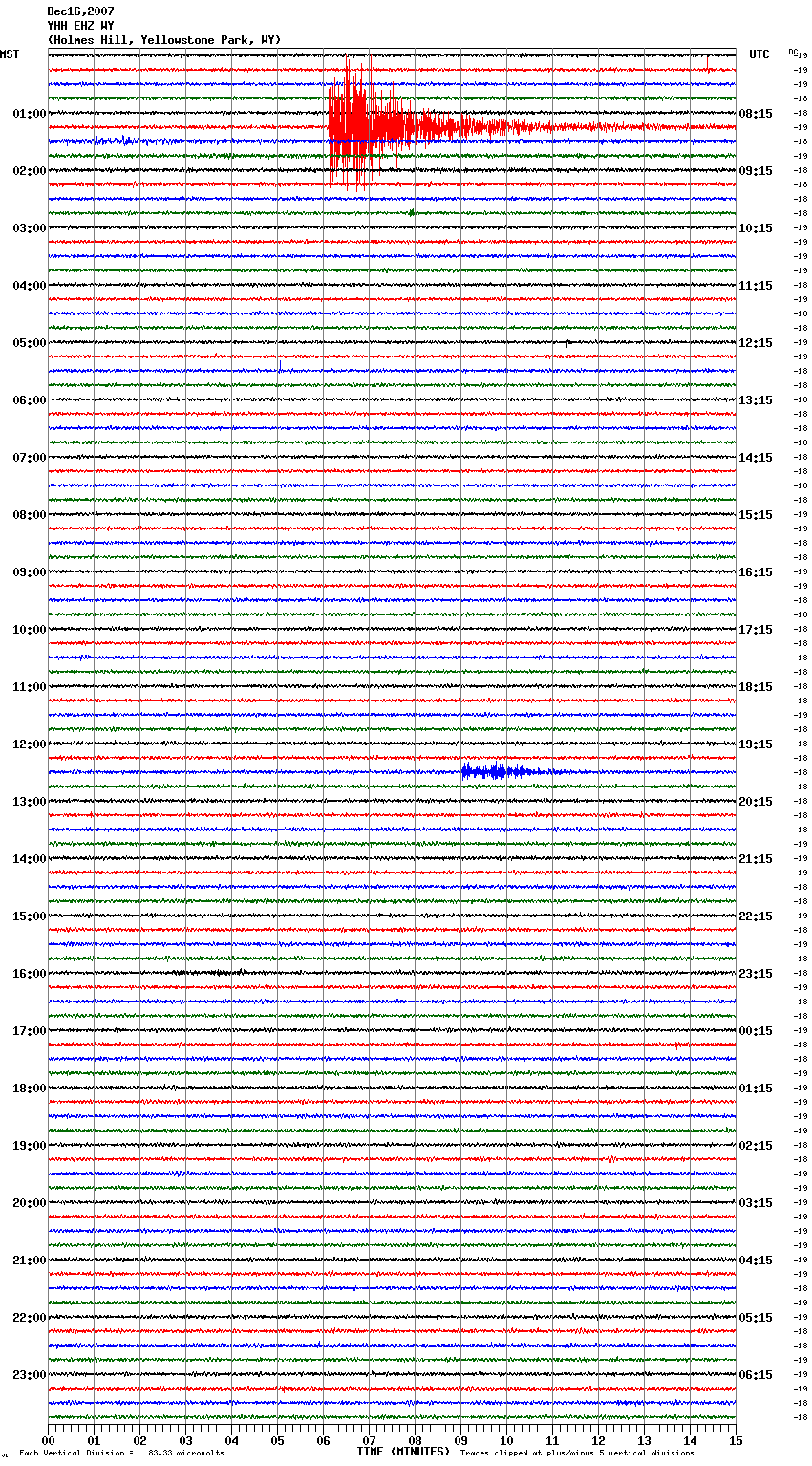Click the 09:15 UTC time label
This screenshot has height=1466, width=812.
click(756, 171)
